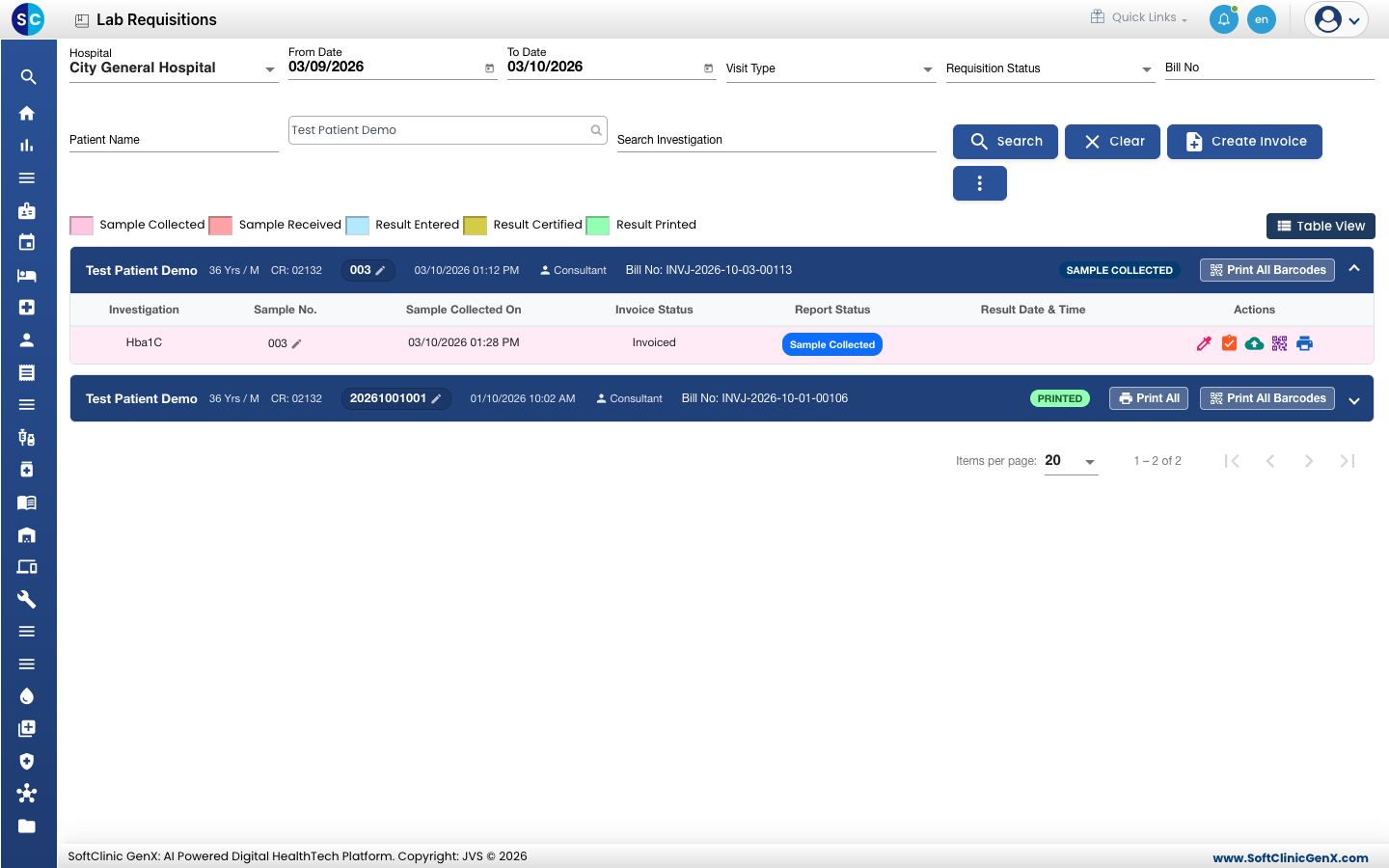Click Print All for the Printed requisition
This screenshot has height=868, width=1389.
tap(1150, 398)
